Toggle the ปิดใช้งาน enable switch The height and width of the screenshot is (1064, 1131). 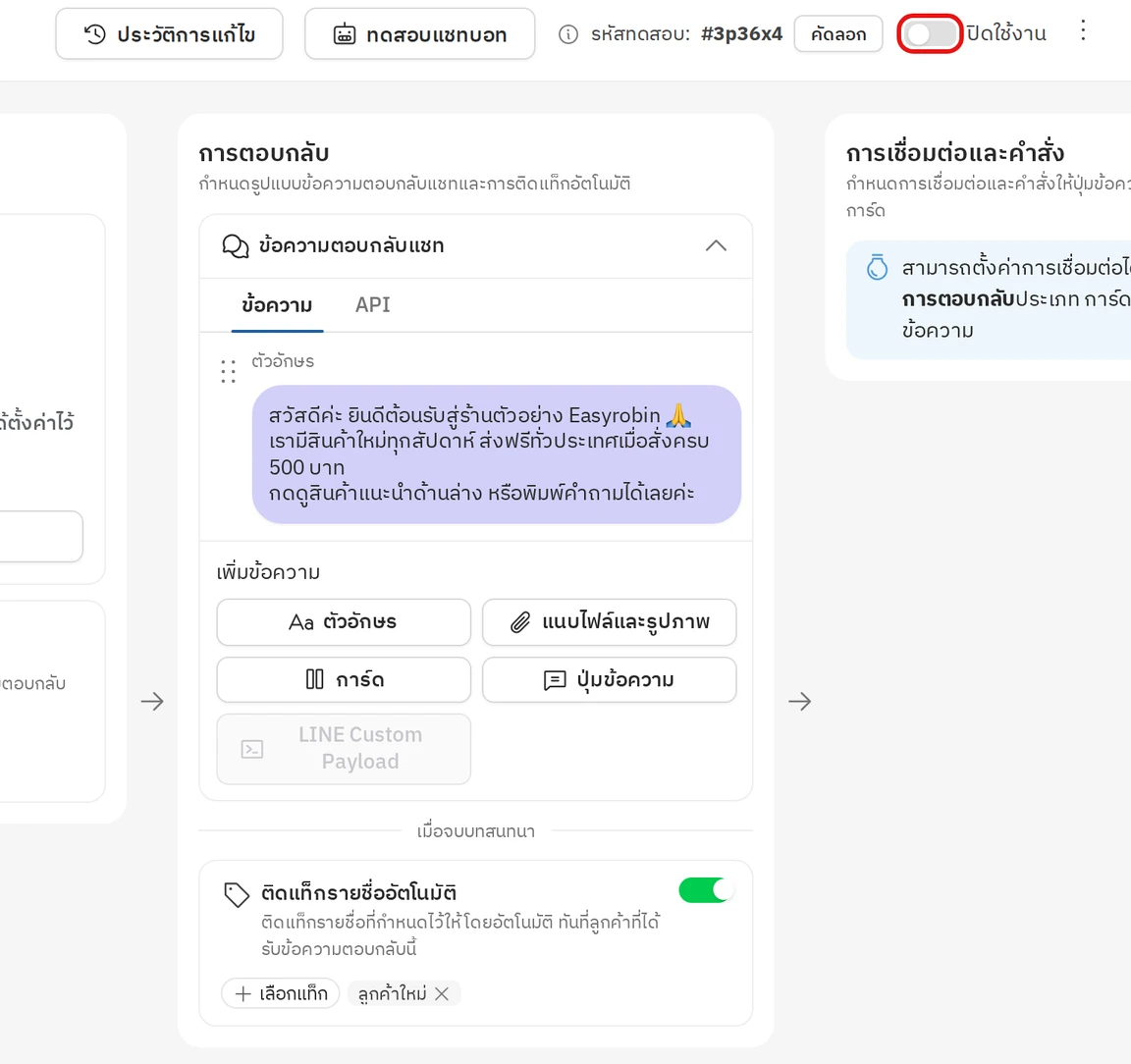[930, 34]
